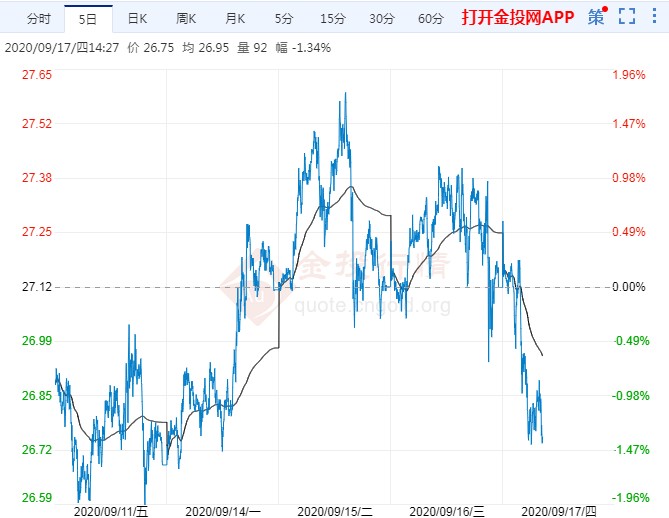Select 5分 five-minute interval
The image size is (669, 518).
pyautogui.click(x=284, y=18)
